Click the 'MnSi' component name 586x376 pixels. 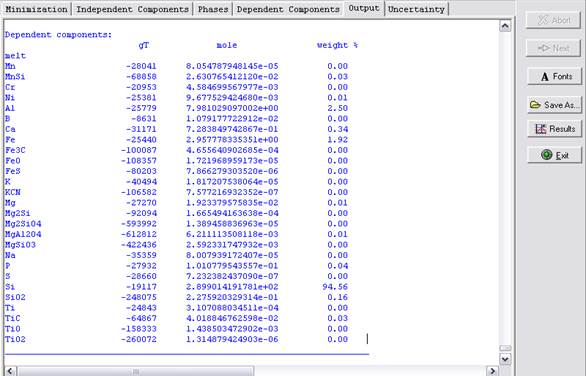[15, 77]
